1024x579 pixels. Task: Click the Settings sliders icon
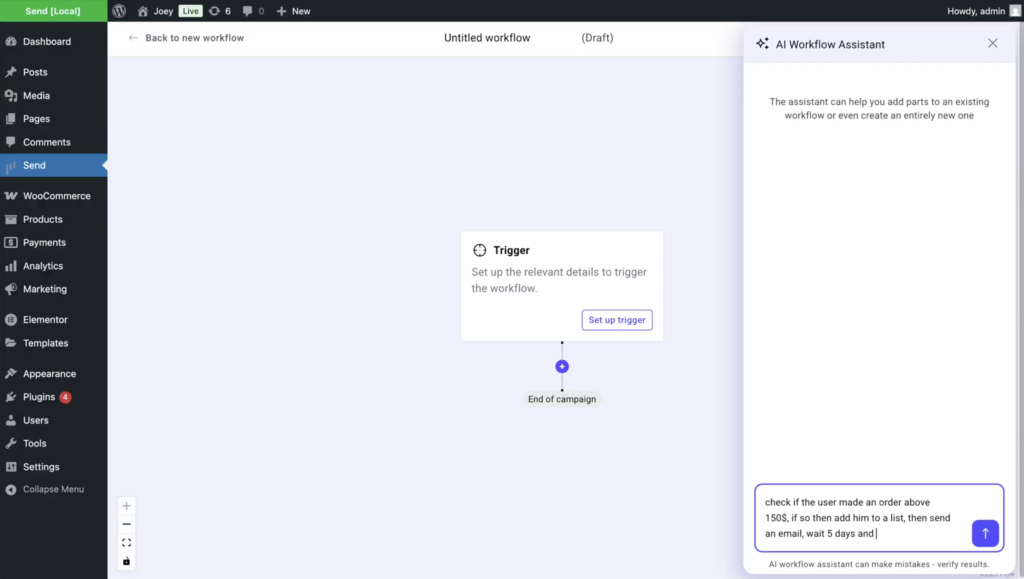click(x=11, y=467)
